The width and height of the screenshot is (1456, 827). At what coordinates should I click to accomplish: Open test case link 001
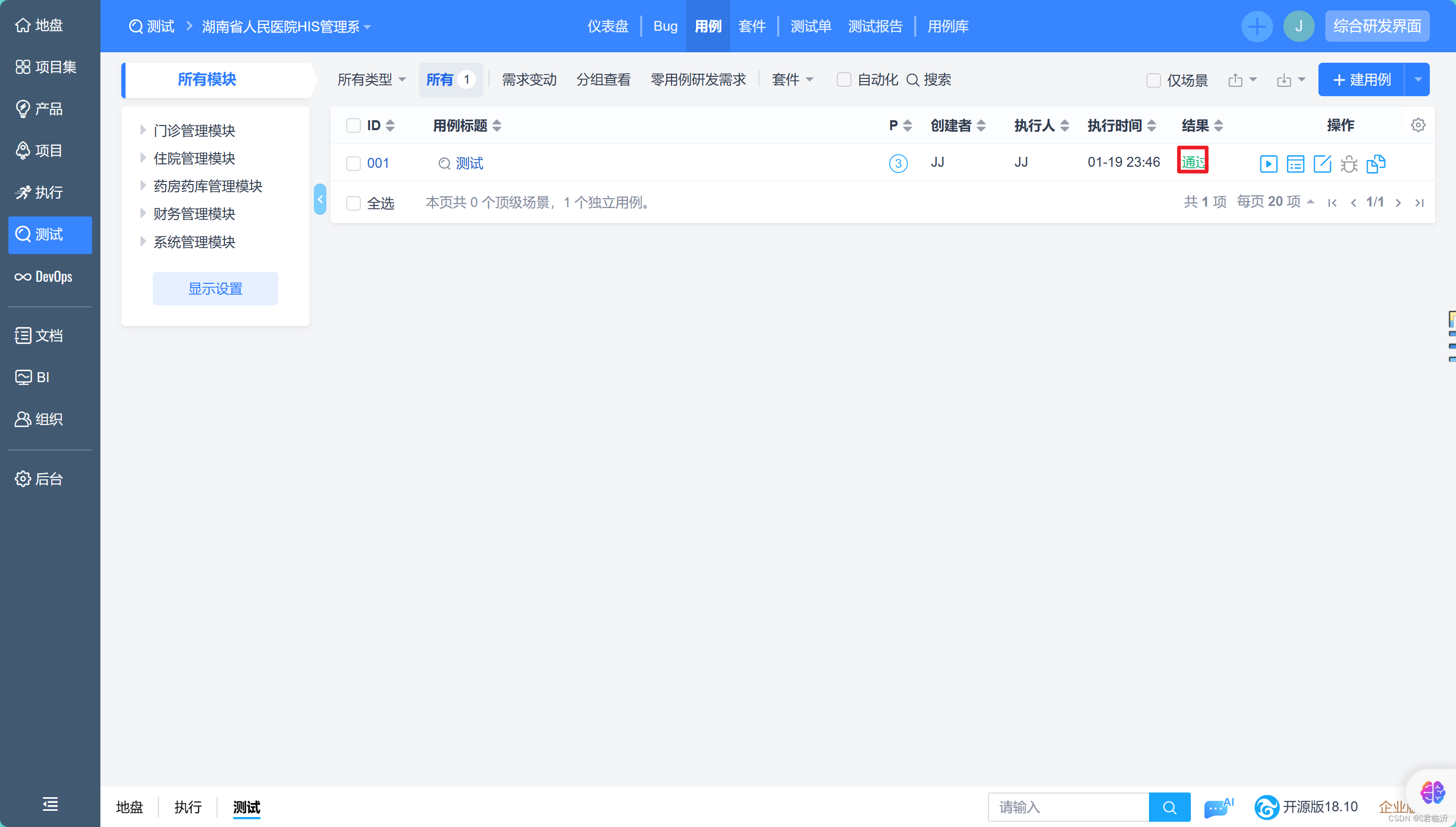(x=378, y=163)
